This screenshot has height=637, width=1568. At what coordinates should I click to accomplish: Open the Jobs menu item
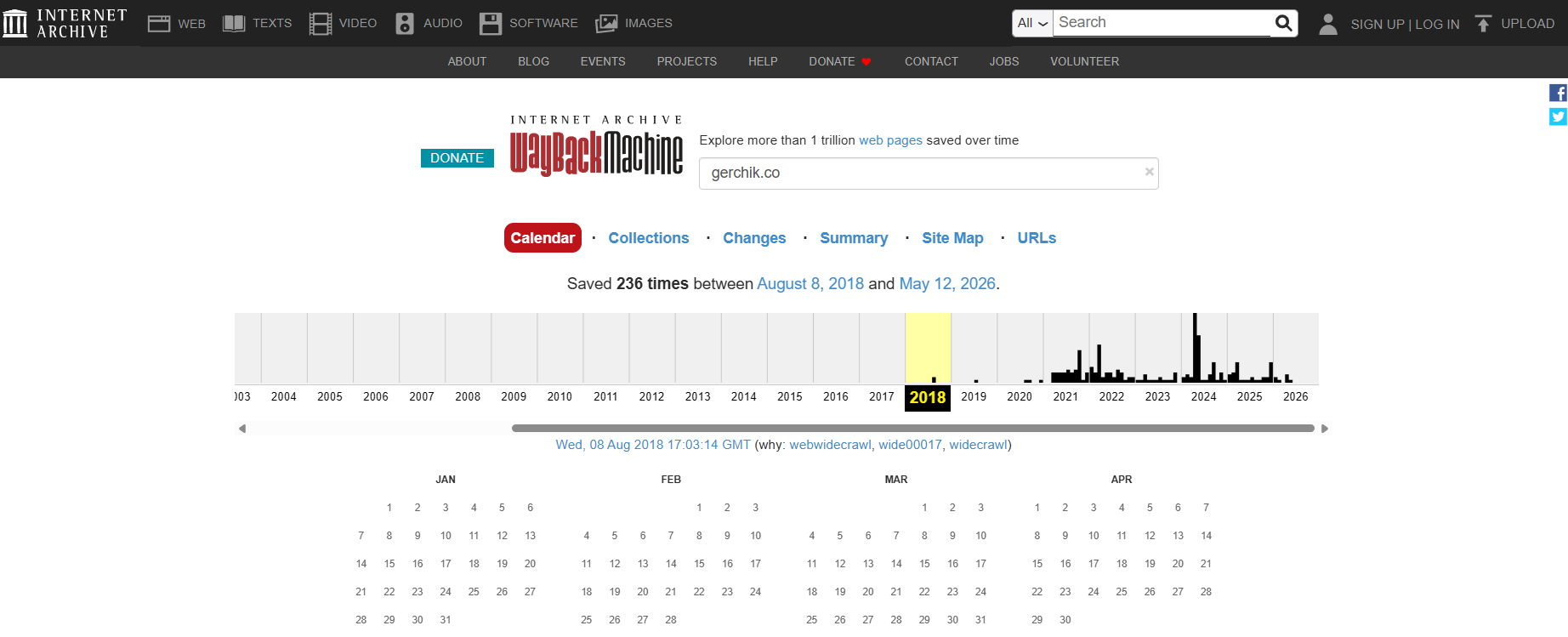pyautogui.click(x=1004, y=61)
